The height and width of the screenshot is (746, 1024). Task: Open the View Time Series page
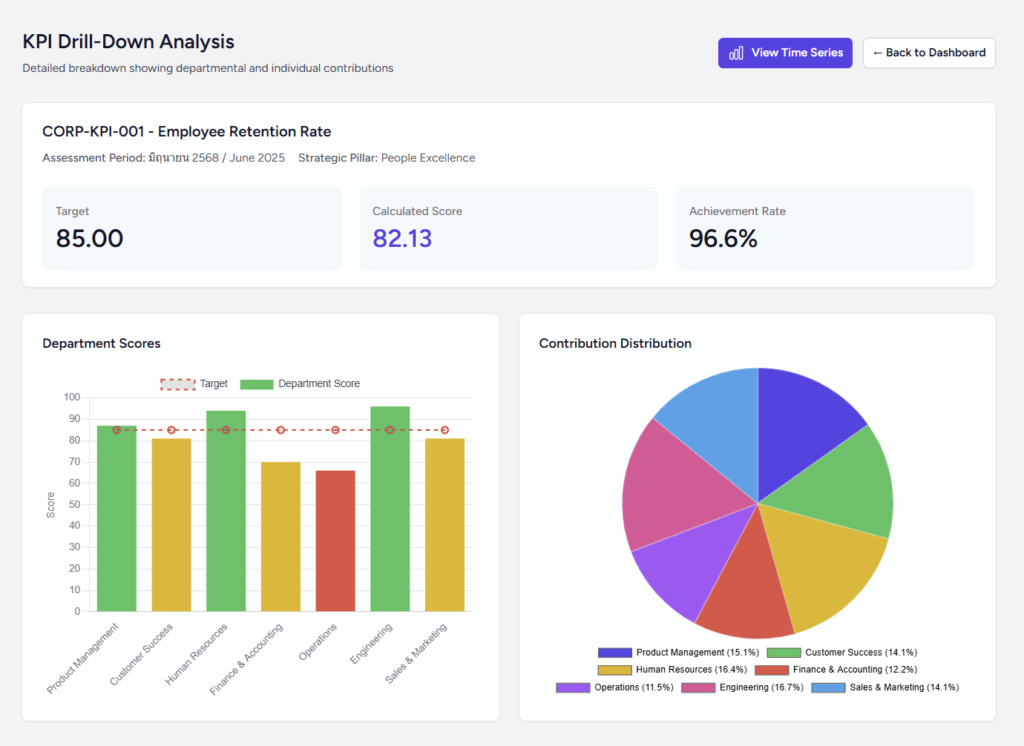(x=785, y=53)
